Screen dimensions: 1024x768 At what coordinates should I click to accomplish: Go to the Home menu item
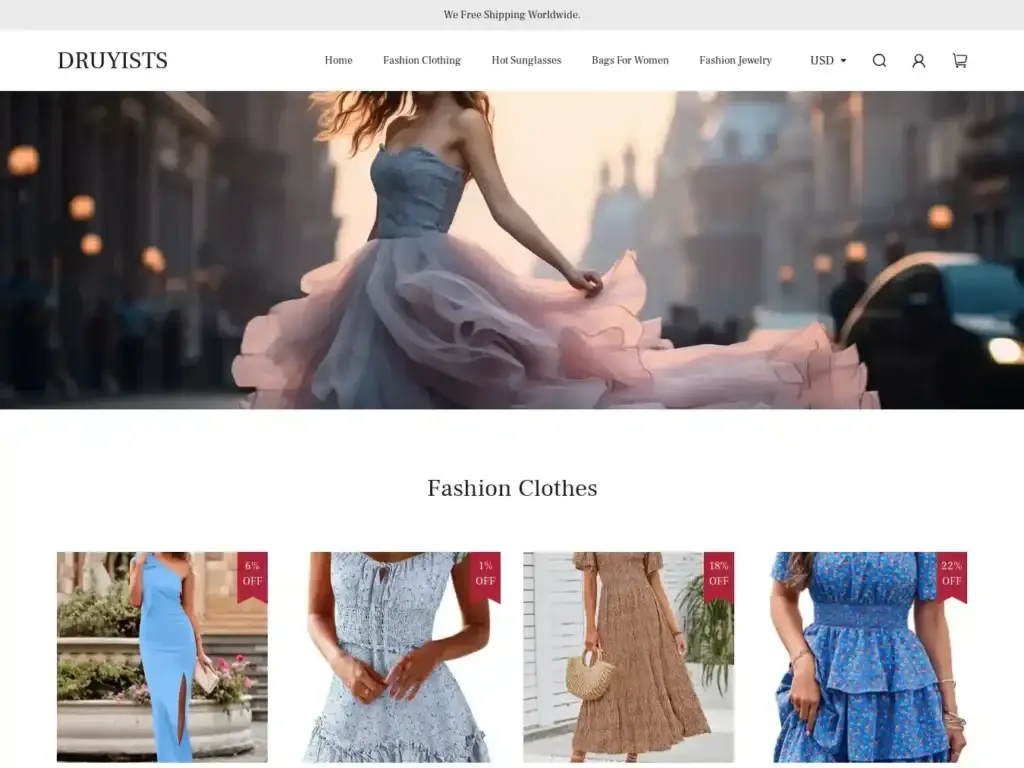(x=338, y=61)
